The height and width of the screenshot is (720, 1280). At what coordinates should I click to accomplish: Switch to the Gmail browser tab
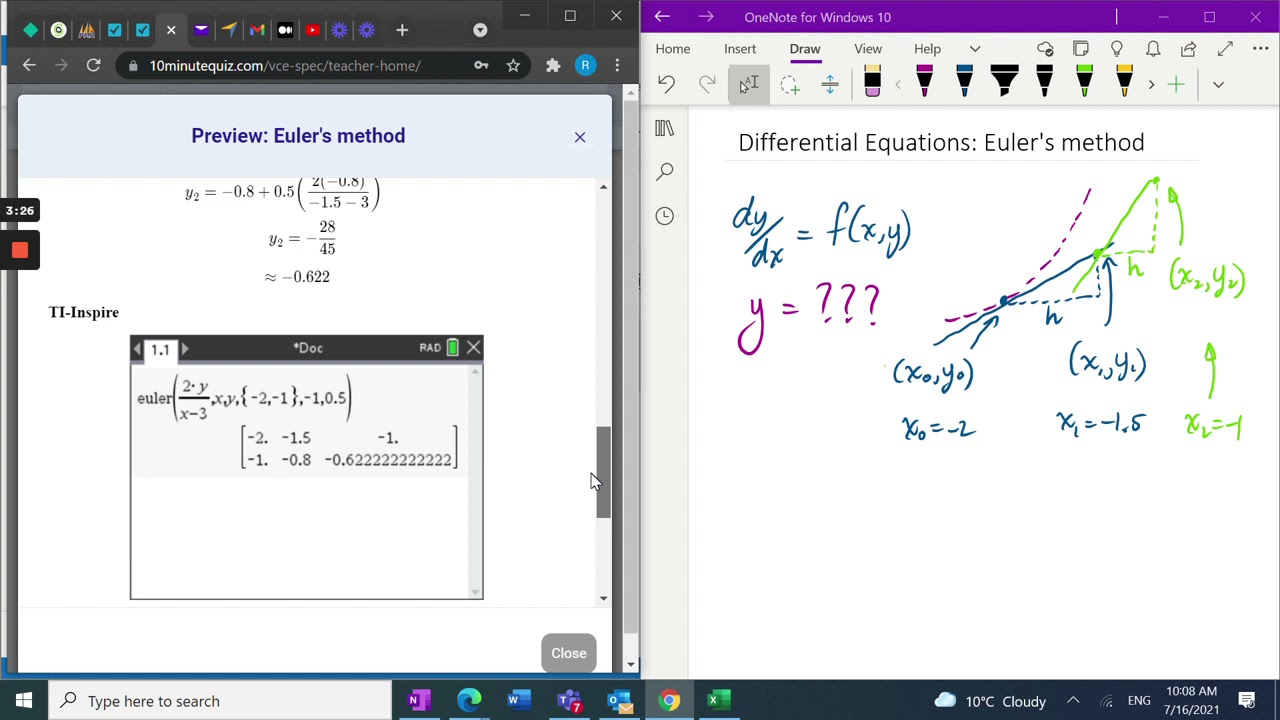pyautogui.click(x=257, y=30)
